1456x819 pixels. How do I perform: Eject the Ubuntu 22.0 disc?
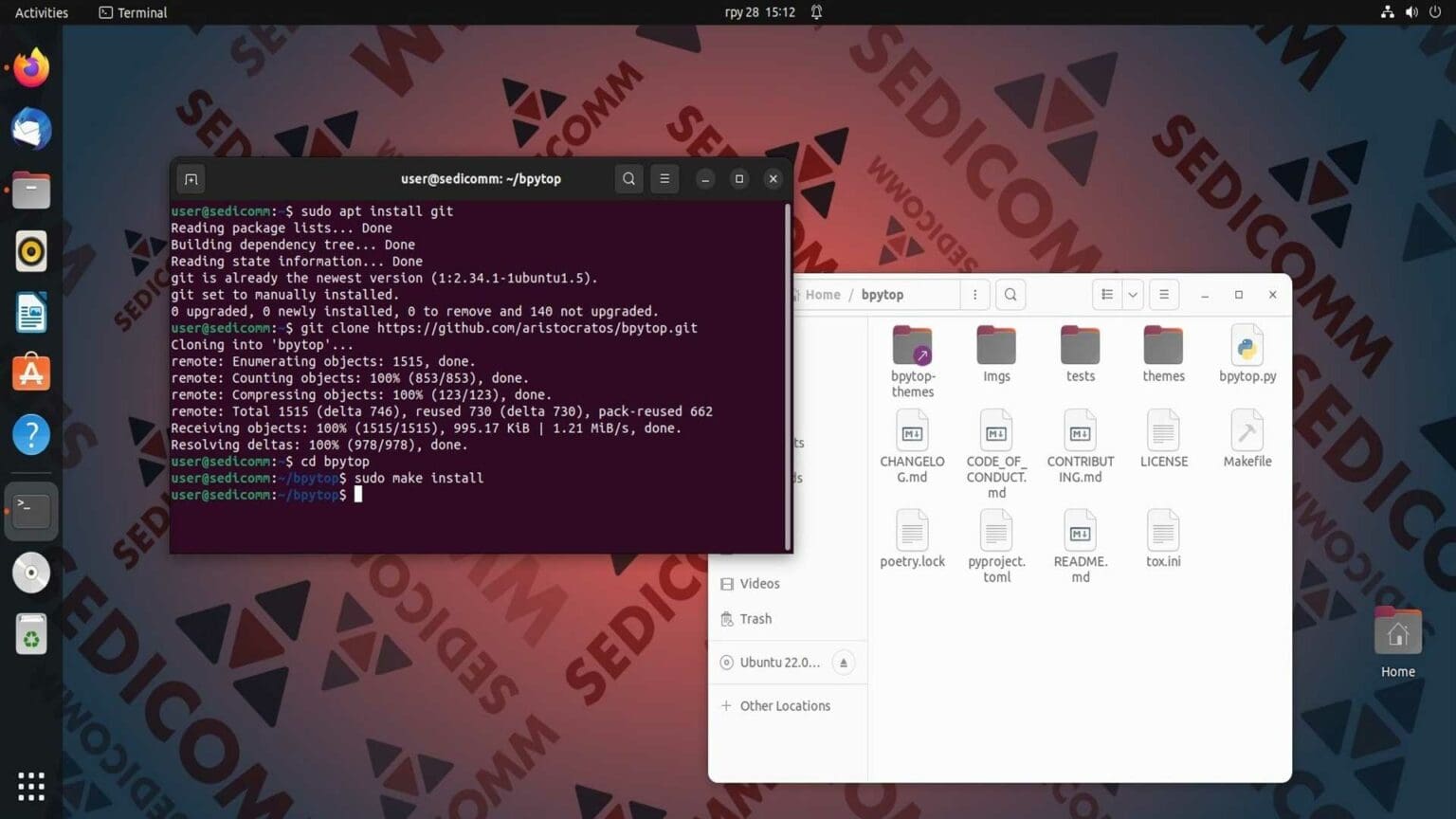(x=843, y=663)
